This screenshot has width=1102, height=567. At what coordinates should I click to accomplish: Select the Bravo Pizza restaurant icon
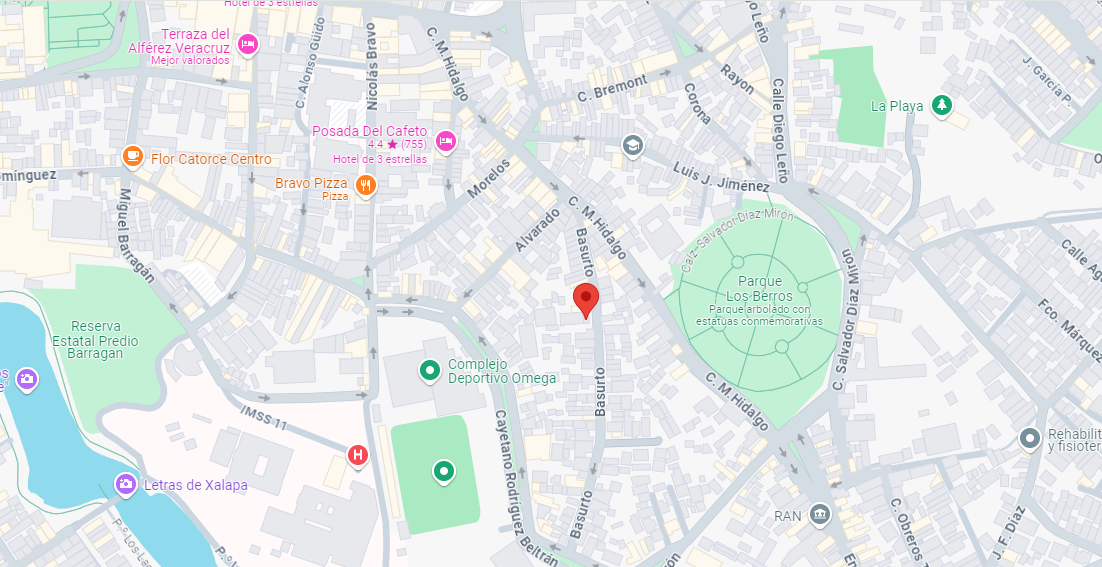pos(365,185)
